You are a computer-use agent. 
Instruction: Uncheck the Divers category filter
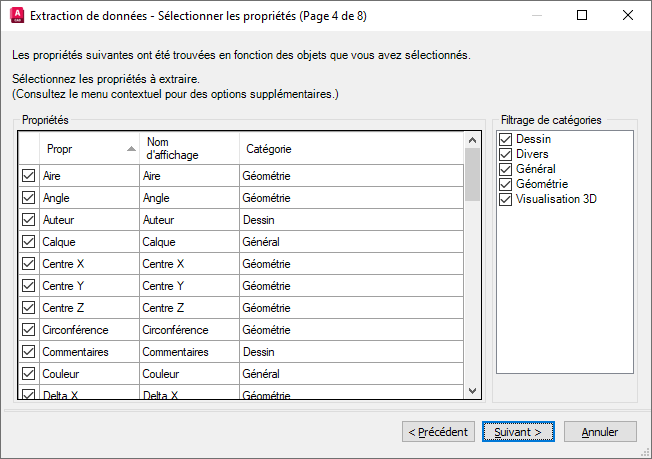tap(506, 155)
